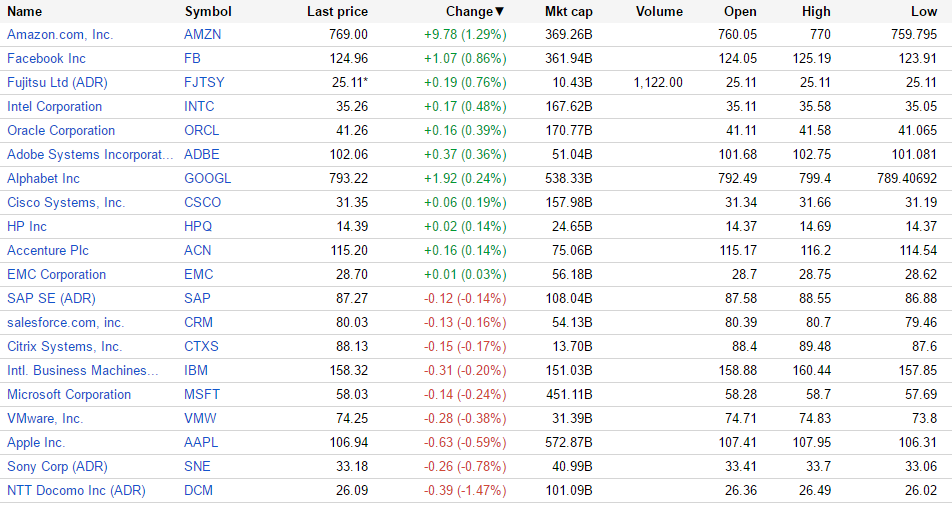Open the Facebook Inc company link
Image resolution: width=952 pixels, height=506 pixels.
coord(46,58)
